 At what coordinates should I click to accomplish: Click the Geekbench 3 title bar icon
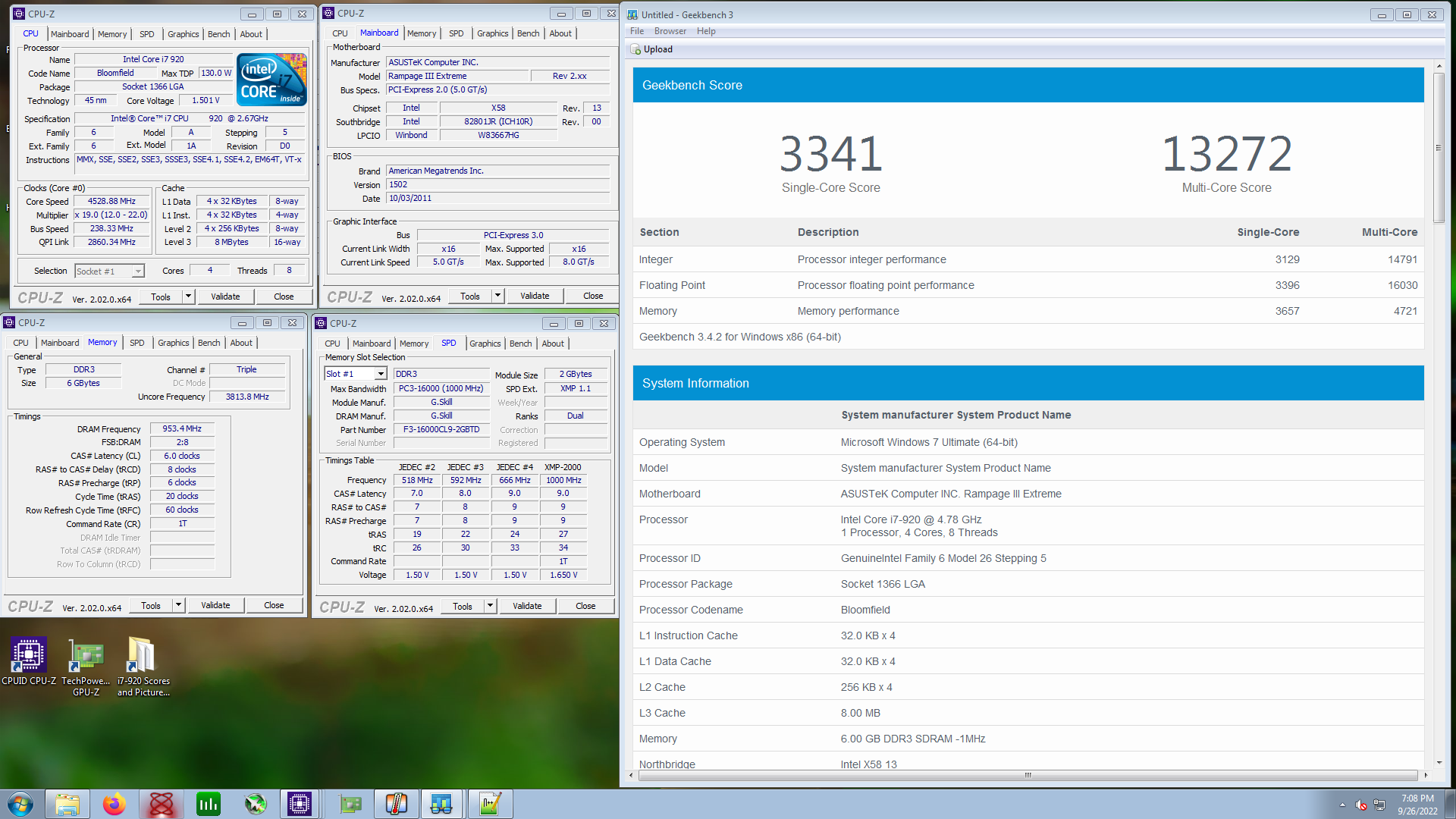(x=632, y=14)
